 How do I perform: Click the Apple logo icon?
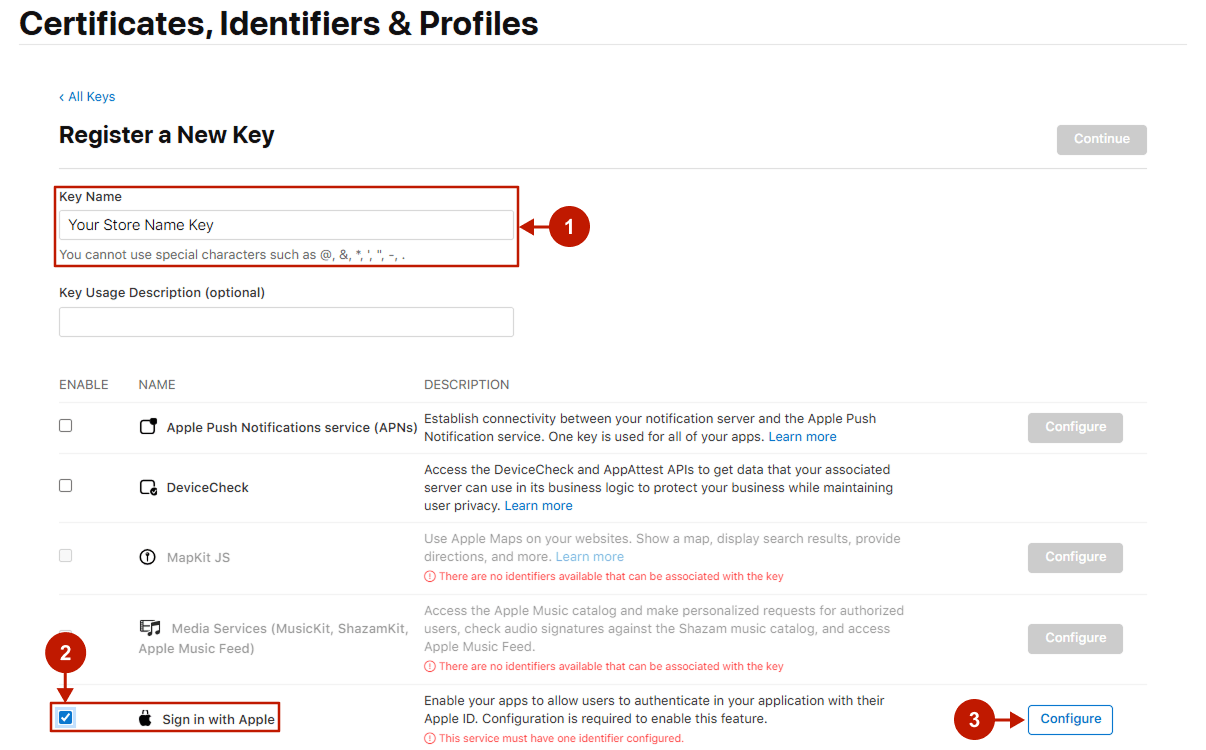tap(146, 719)
